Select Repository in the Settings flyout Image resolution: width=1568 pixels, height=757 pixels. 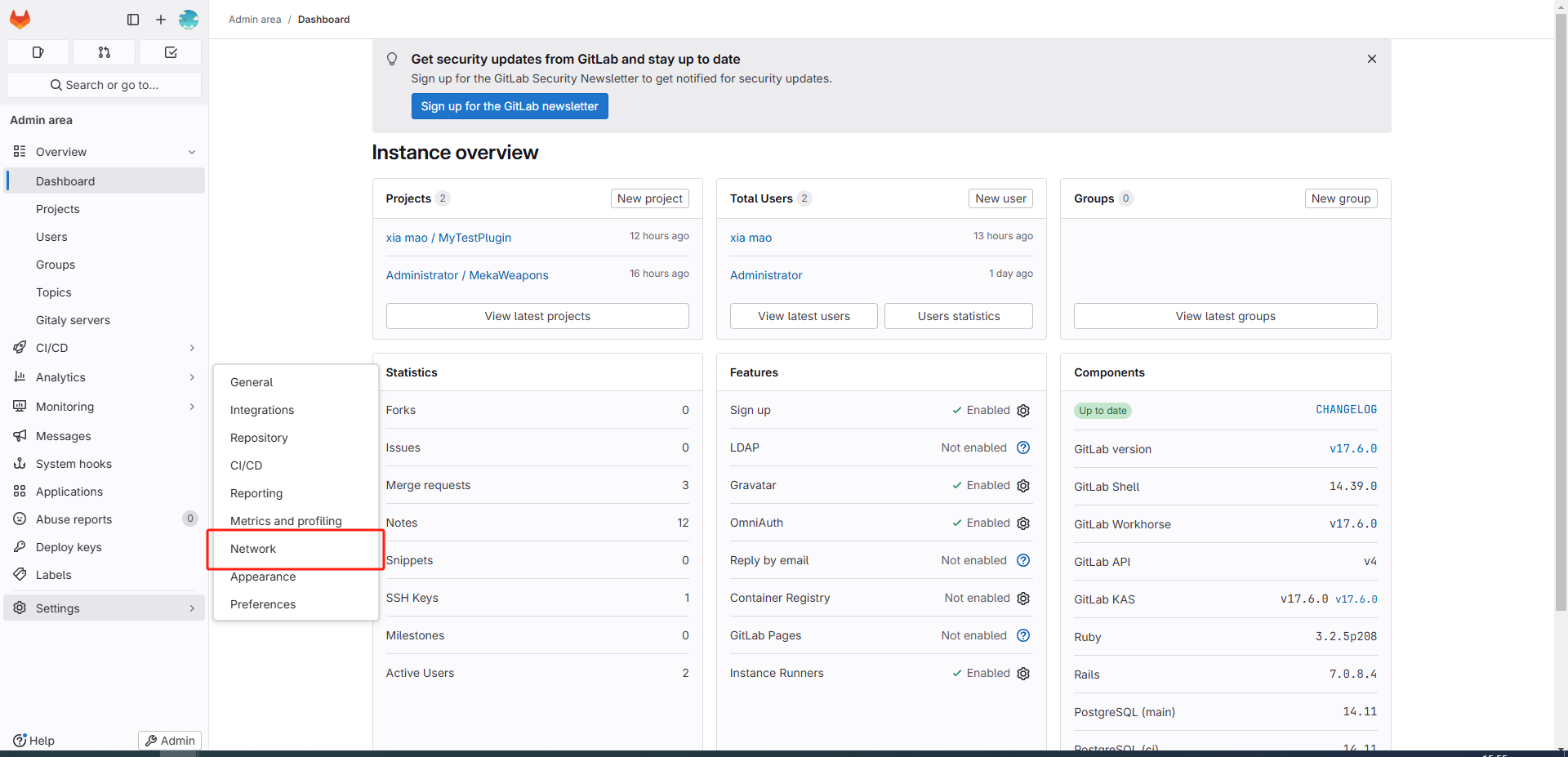tap(296, 438)
